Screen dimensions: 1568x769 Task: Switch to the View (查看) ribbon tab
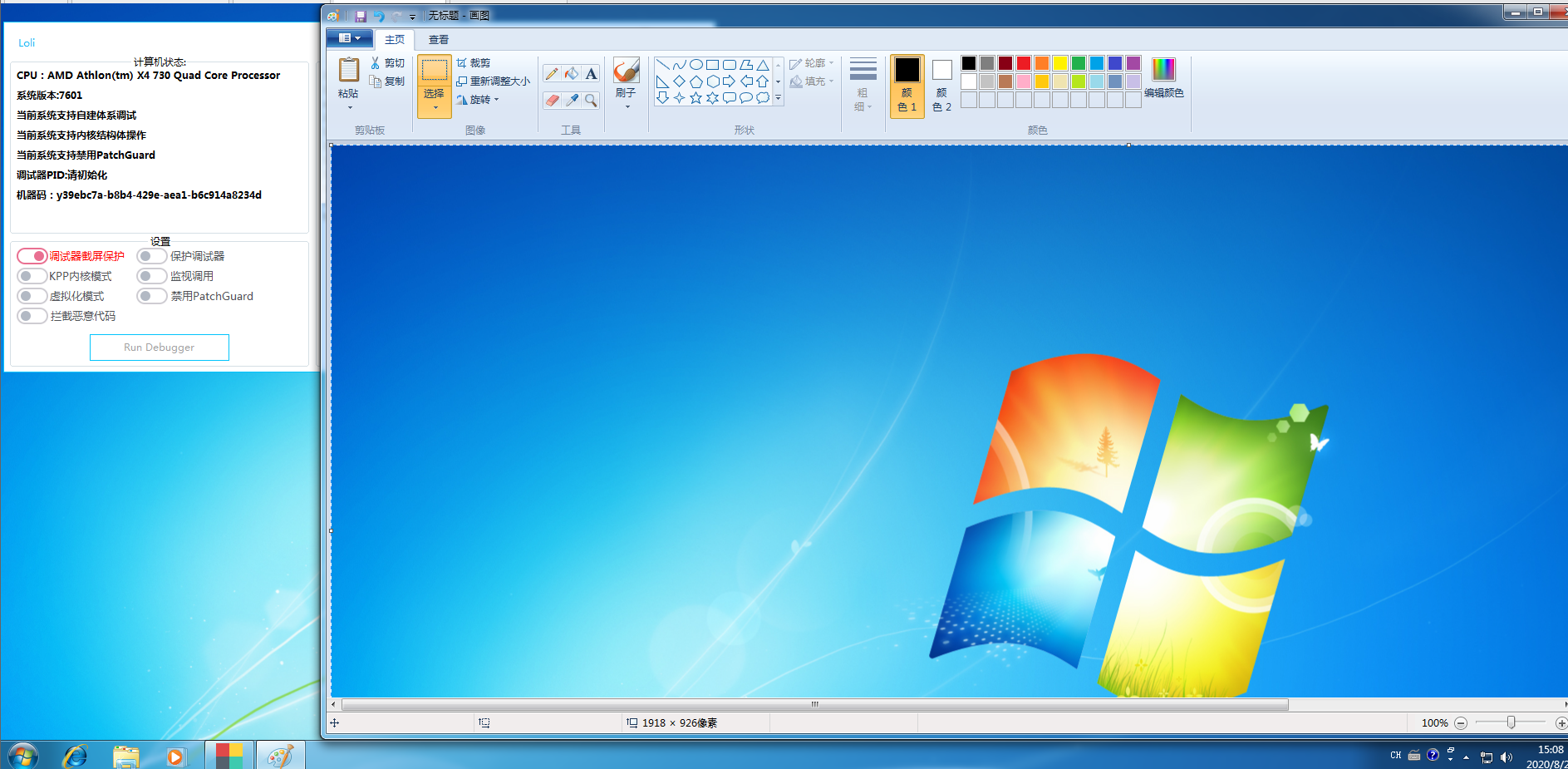(439, 39)
